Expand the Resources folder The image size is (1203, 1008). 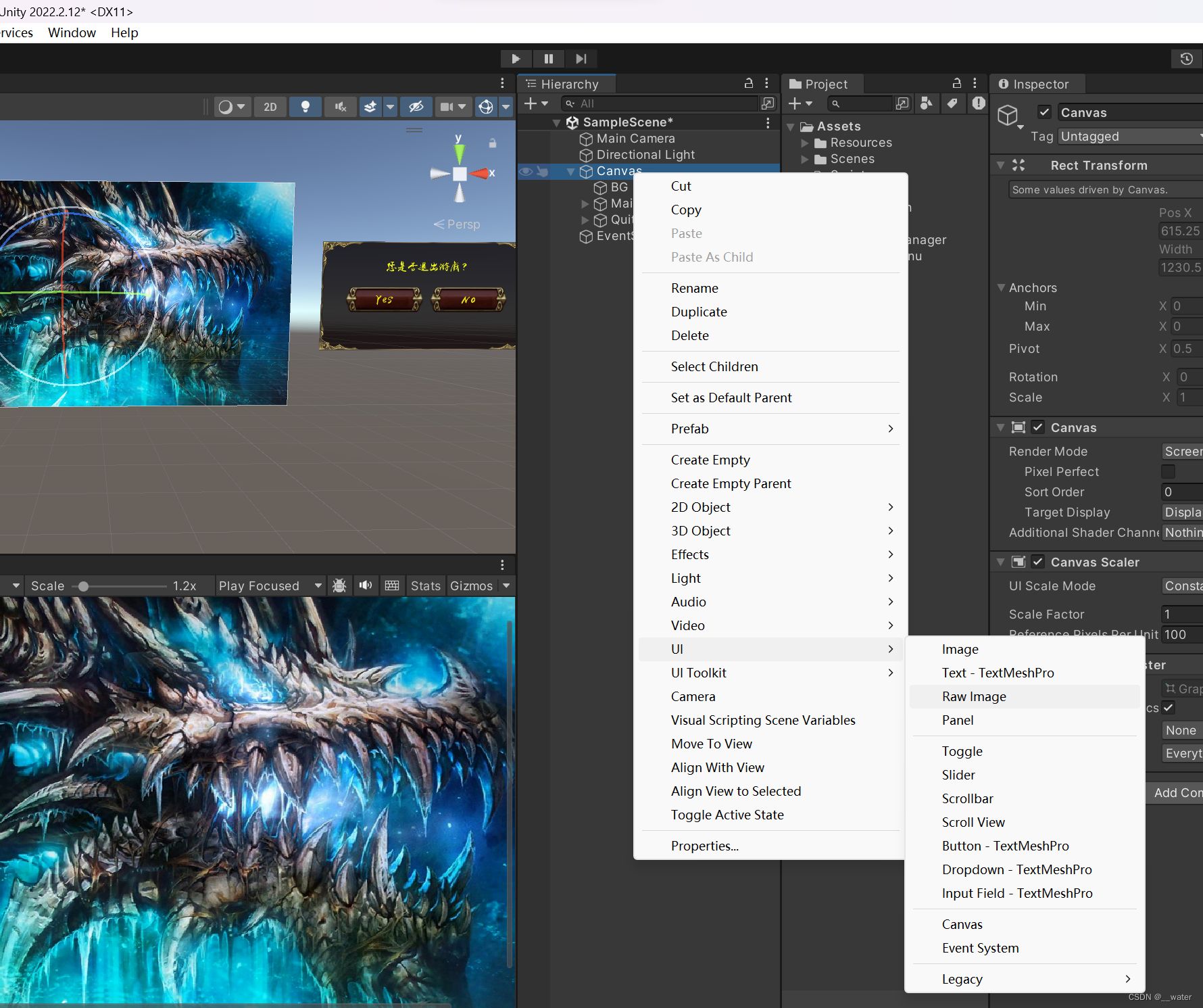tap(805, 143)
